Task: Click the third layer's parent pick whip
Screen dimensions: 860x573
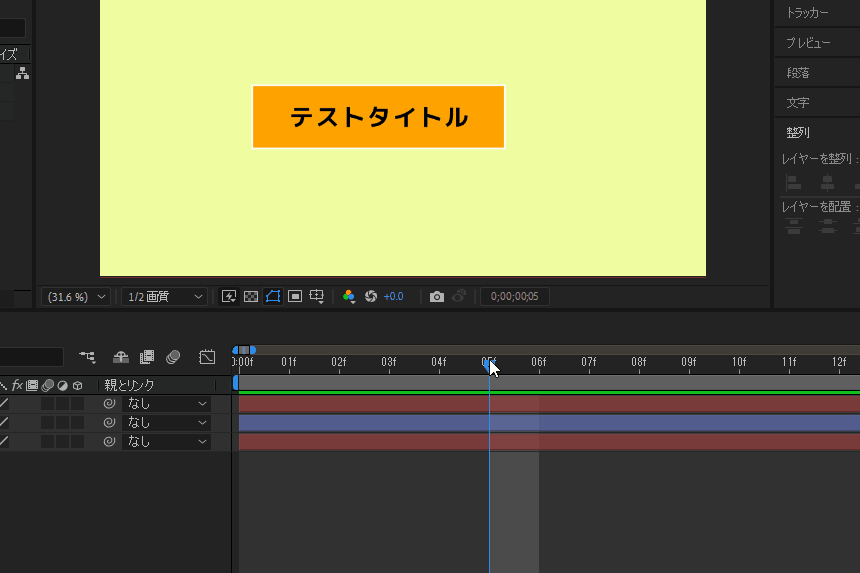Action: (x=109, y=441)
